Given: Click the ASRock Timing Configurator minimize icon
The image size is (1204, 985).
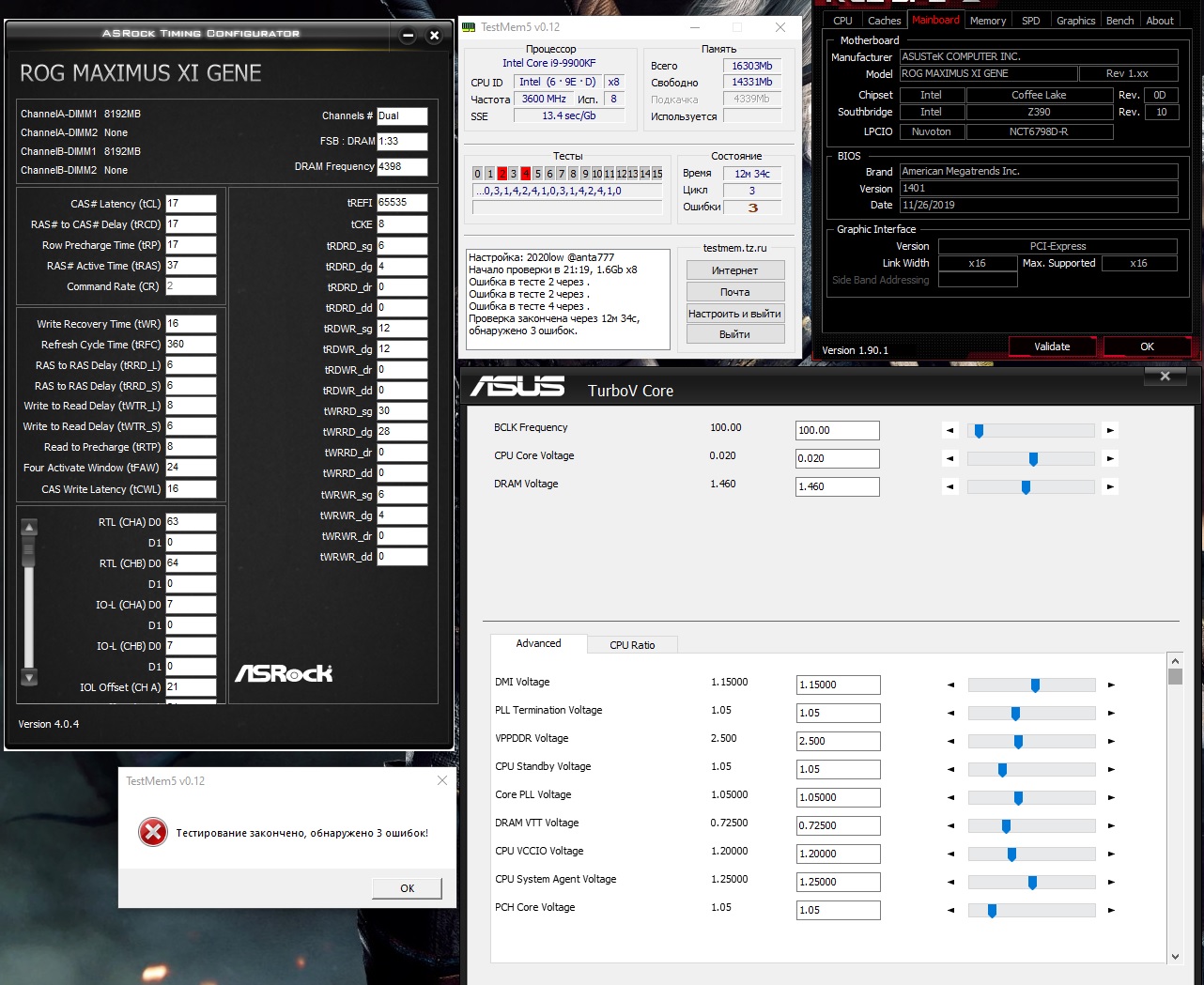Looking at the screenshot, I should point(408,36).
